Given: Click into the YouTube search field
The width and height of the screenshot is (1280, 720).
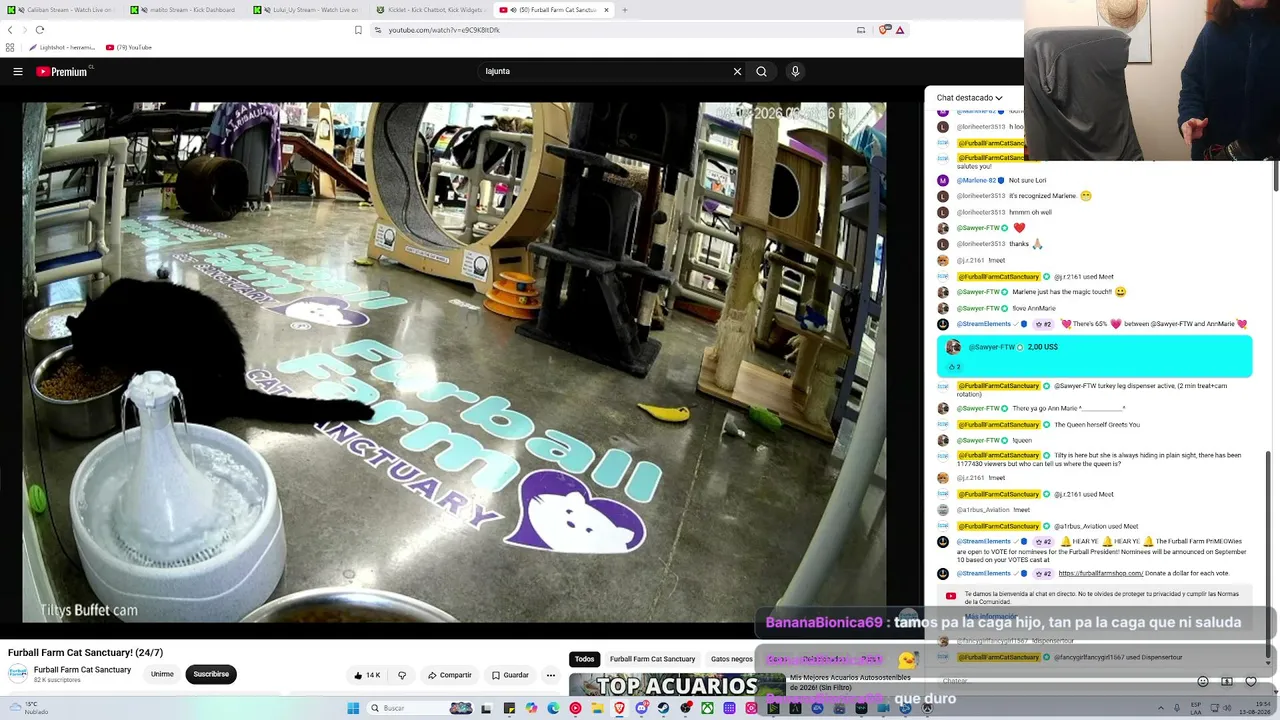Looking at the screenshot, I should click(x=605, y=71).
